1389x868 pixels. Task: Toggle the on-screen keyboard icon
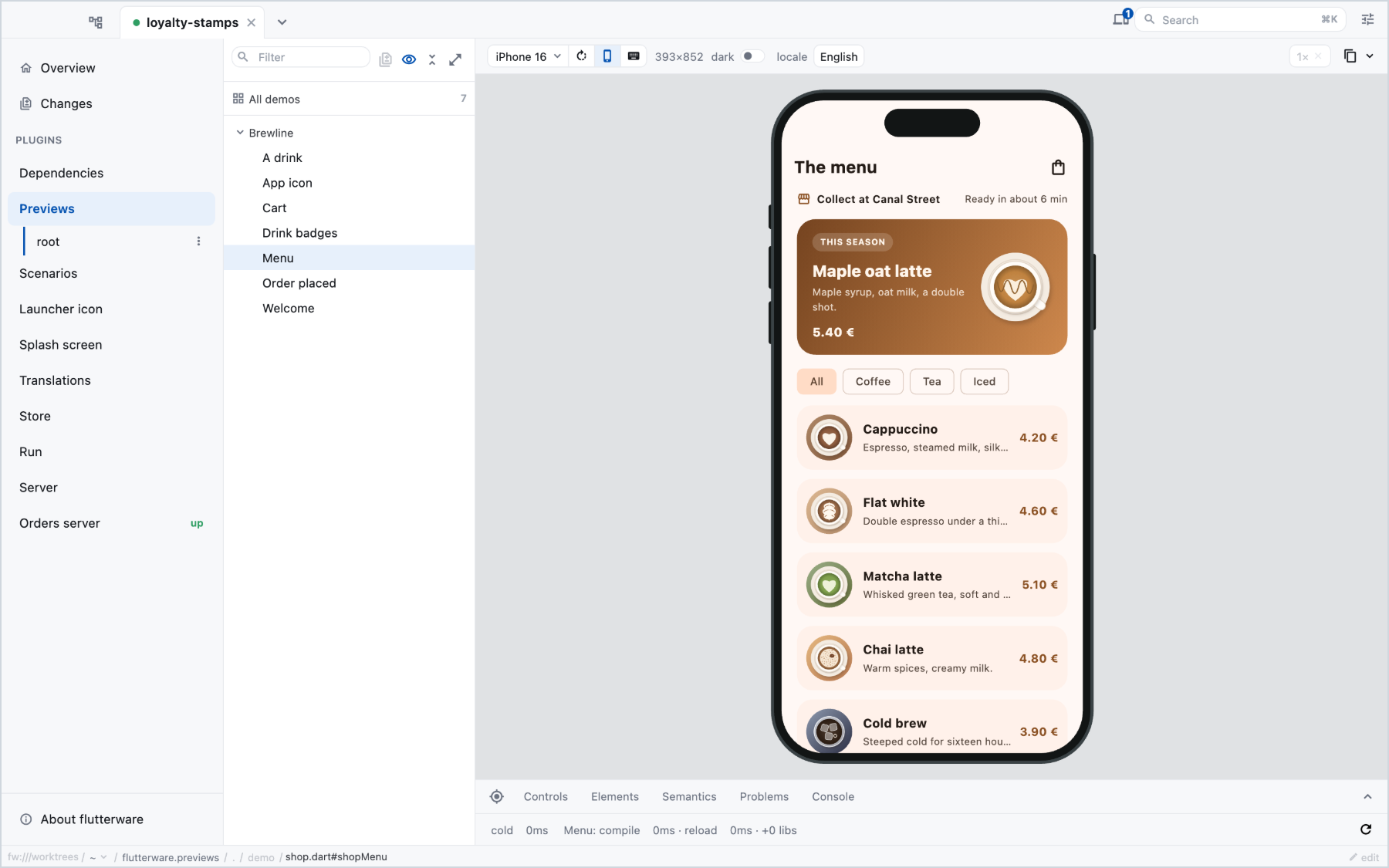point(634,56)
